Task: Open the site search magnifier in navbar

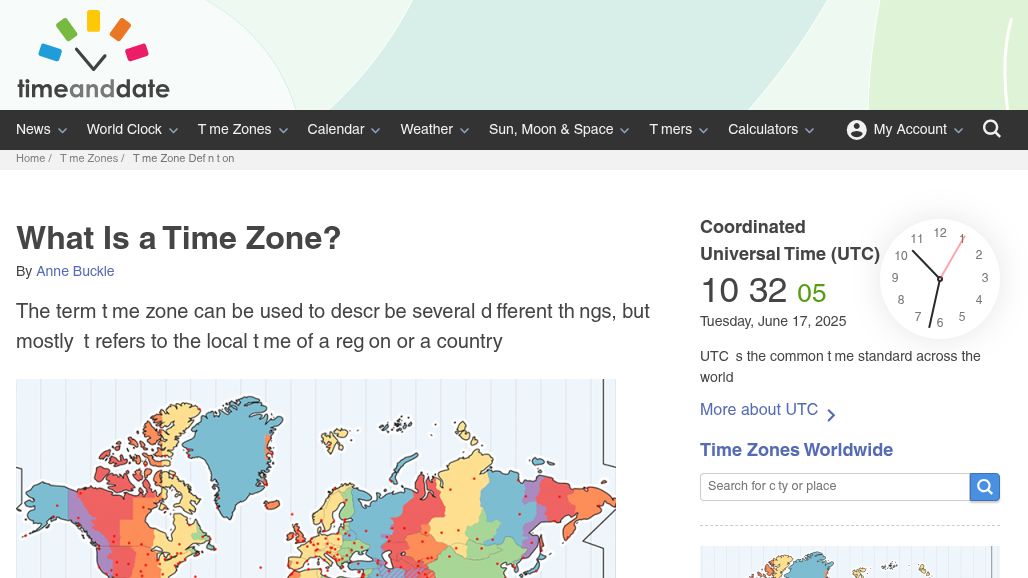Action: 991,129
